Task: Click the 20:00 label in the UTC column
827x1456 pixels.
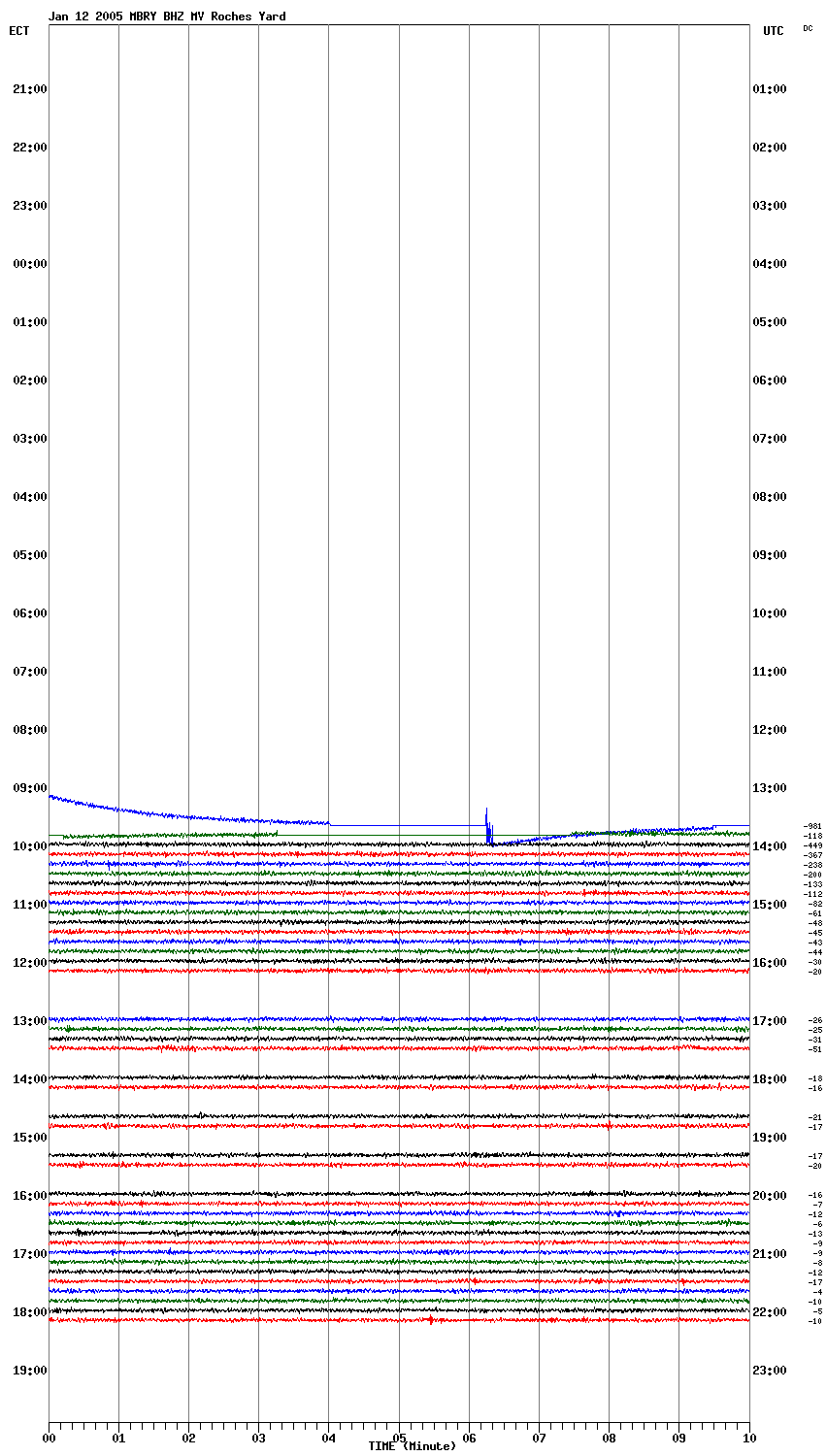Action: tap(770, 1196)
